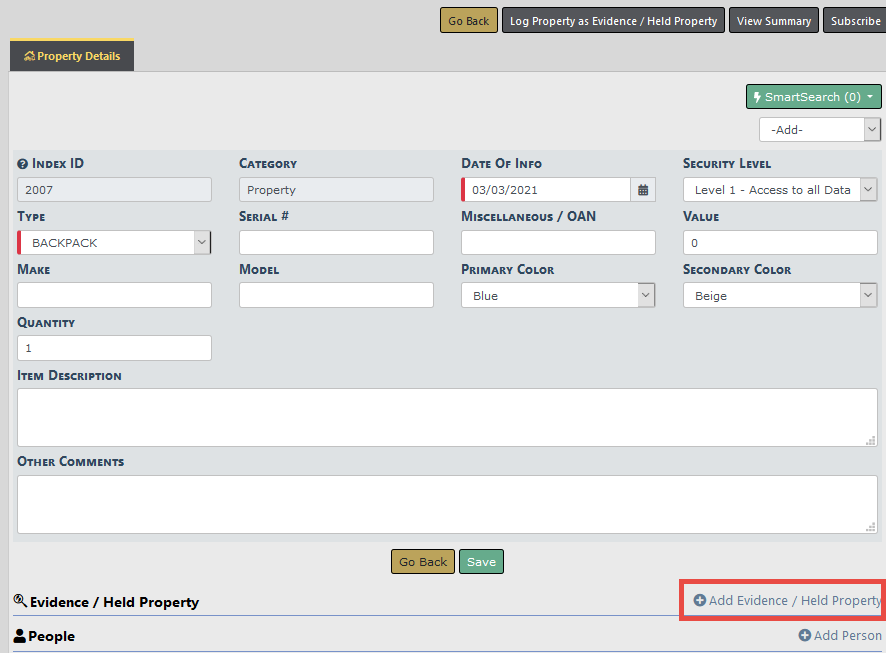Click the Evidence / Held Property magnifier icon
The width and height of the screenshot is (886, 653).
[x=20, y=601]
